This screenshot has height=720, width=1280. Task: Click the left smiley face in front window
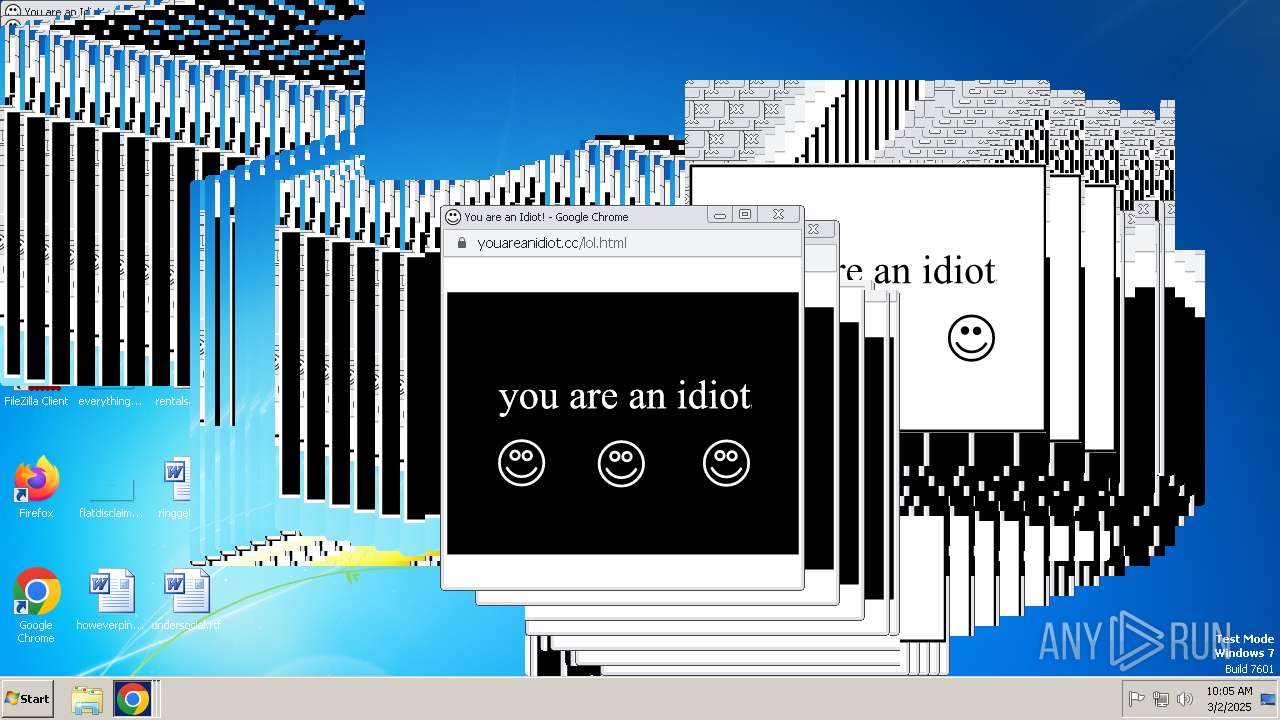point(522,463)
